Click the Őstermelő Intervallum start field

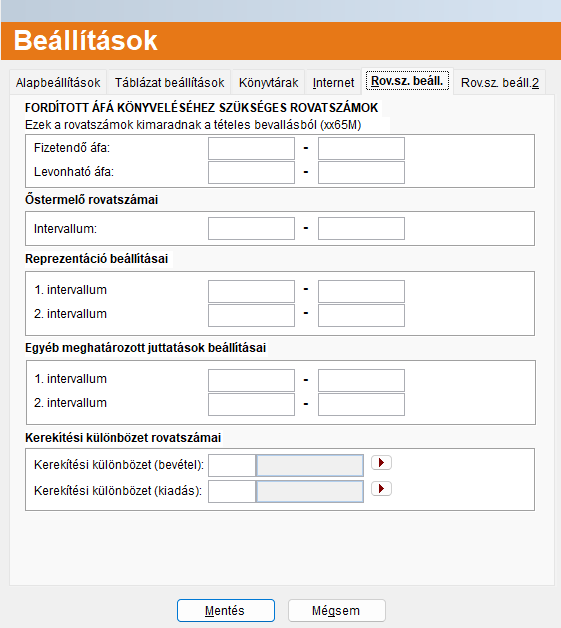point(251,229)
